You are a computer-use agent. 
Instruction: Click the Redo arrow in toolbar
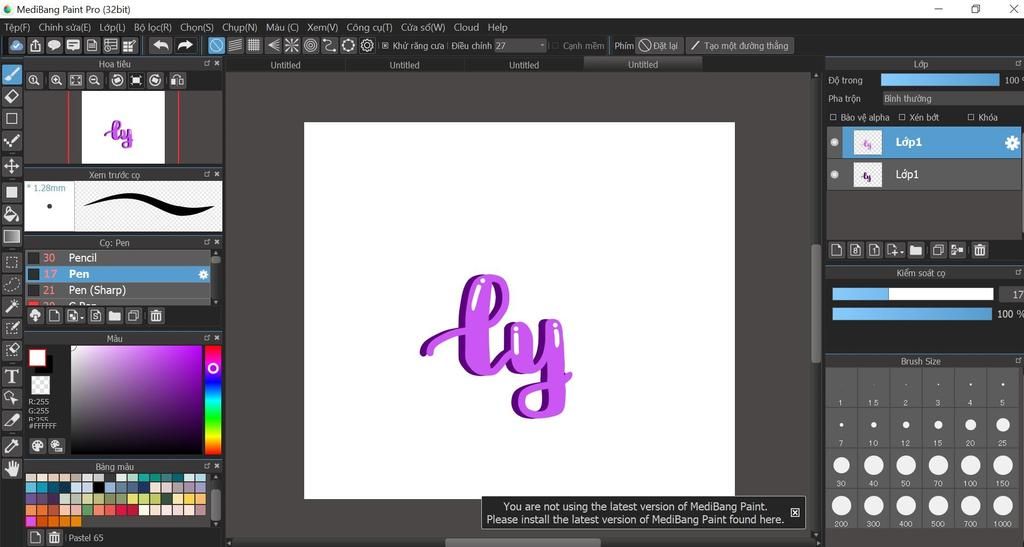[185, 45]
